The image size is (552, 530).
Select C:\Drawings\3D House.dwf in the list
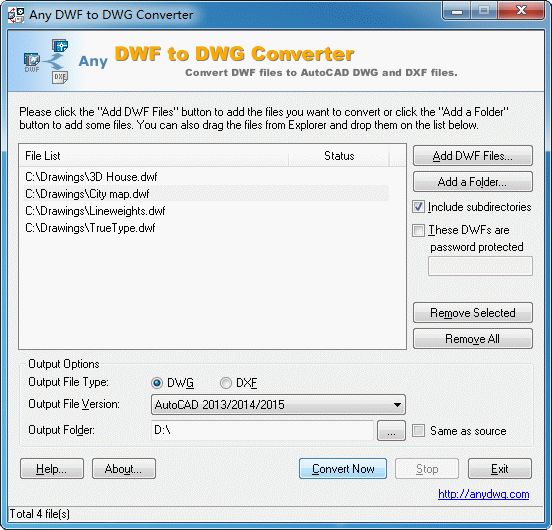pos(206,177)
